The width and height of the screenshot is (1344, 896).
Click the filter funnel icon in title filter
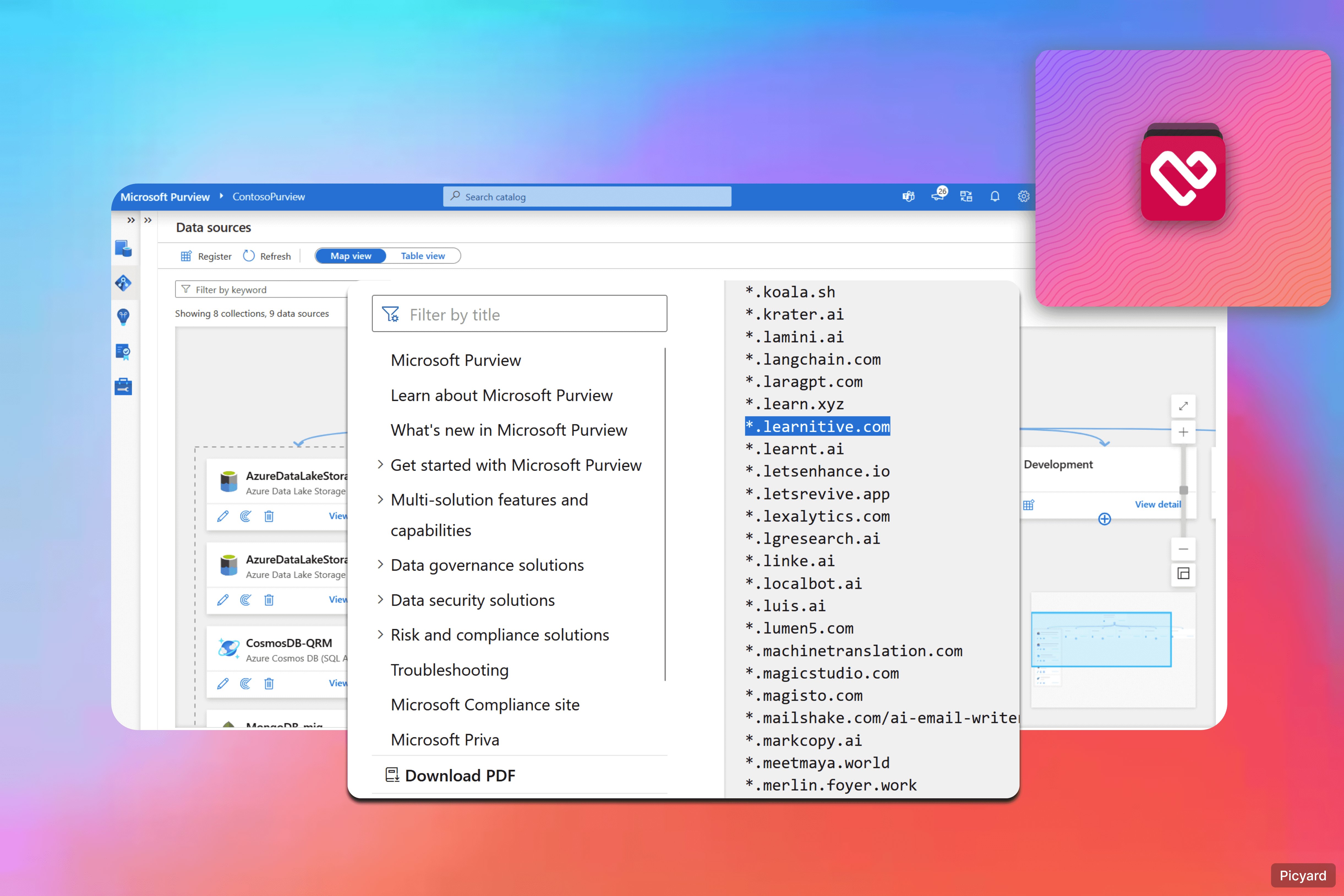point(391,314)
